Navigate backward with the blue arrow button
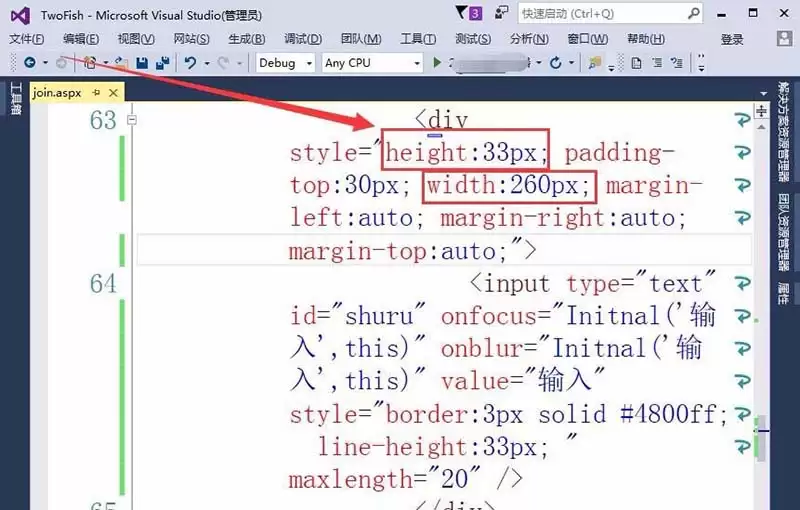Image resolution: width=800 pixels, height=510 pixels. pyautogui.click(x=30, y=62)
